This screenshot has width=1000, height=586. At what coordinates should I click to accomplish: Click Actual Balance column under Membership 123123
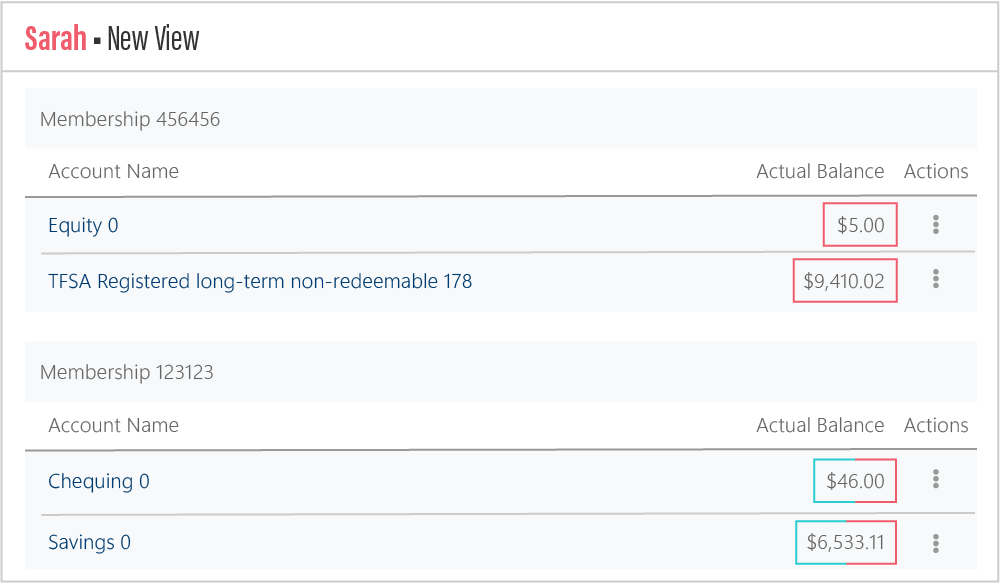point(820,425)
